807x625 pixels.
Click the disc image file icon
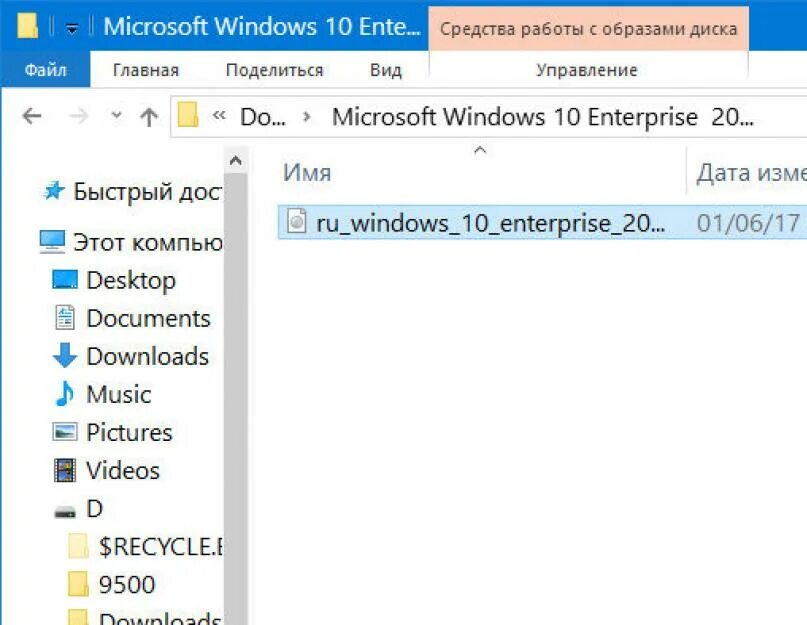coord(296,221)
